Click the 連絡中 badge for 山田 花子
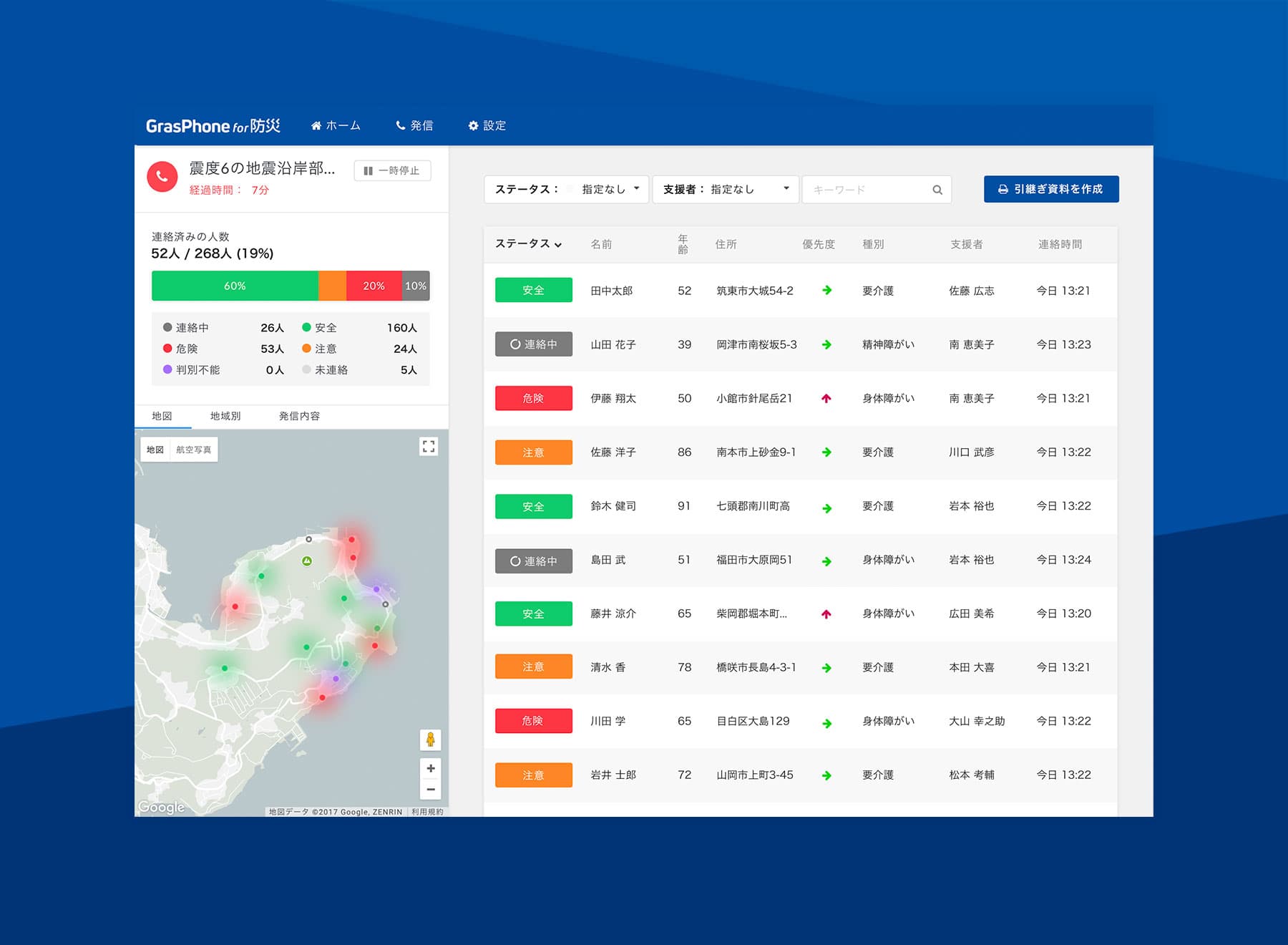The height and width of the screenshot is (945, 1288). [534, 344]
